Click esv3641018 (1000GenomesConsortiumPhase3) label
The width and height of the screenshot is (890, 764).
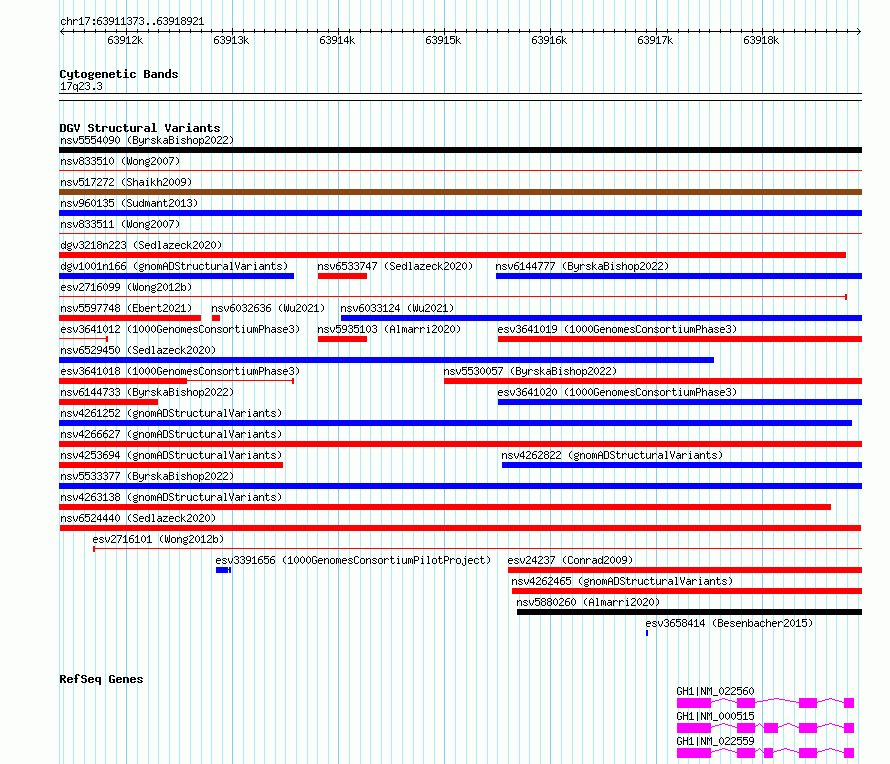click(x=180, y=371)
